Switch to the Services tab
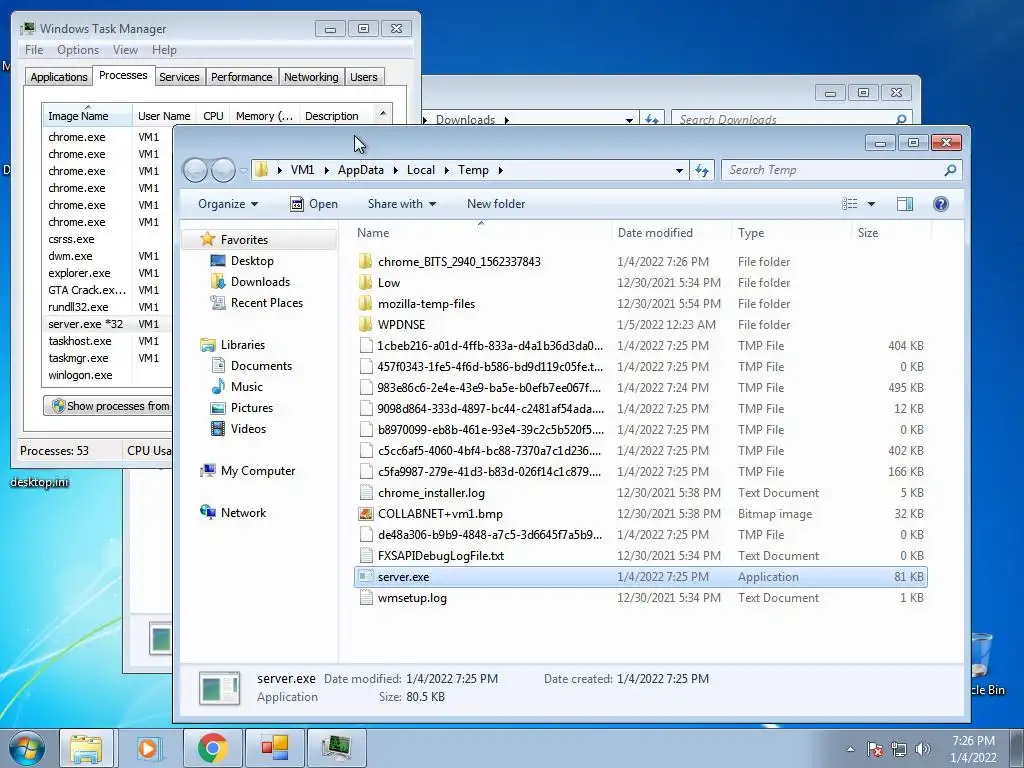The height and width of the screenshot is (768, 1024). pyautogui.click(x=179, y=77)
